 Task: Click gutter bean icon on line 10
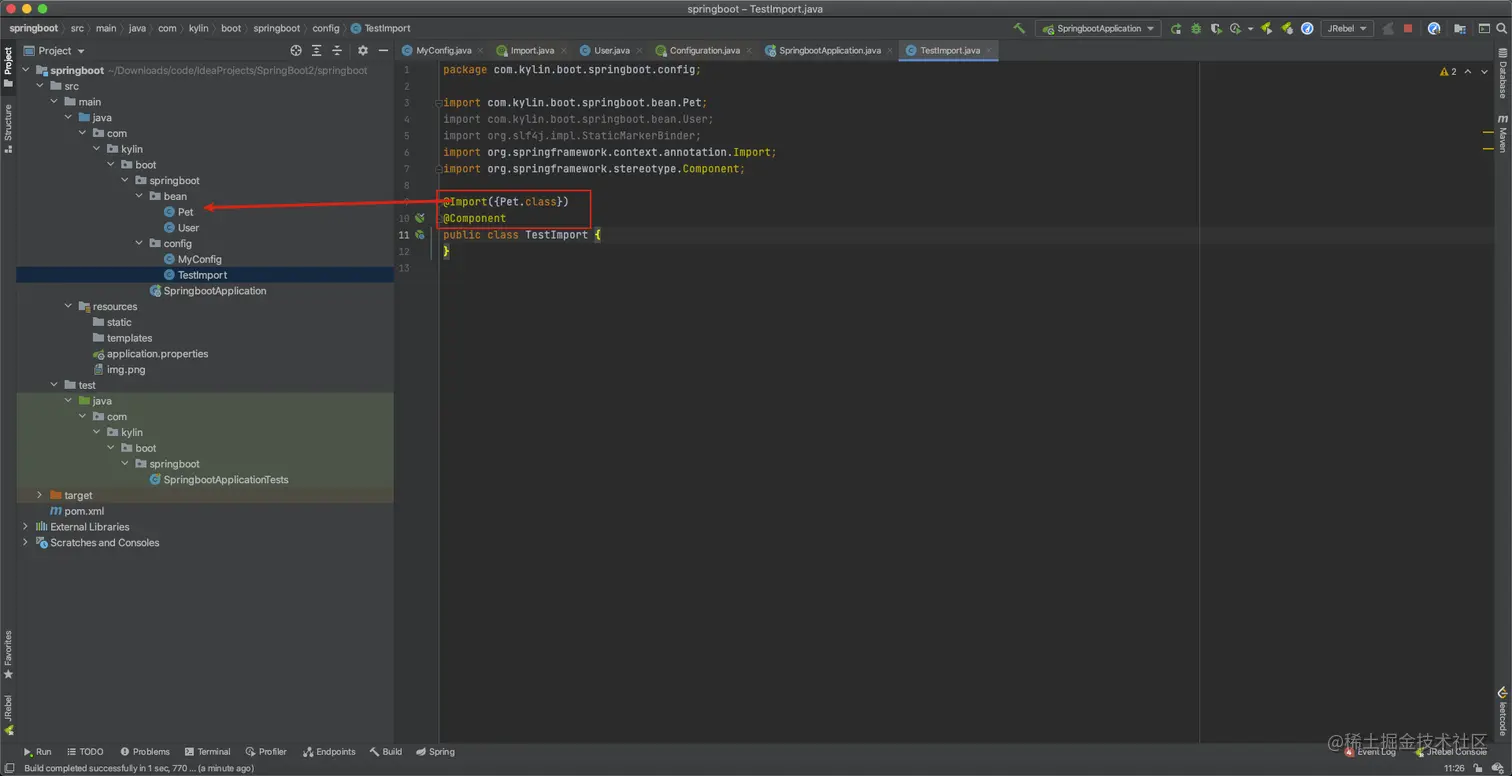[x=420, y=218]
